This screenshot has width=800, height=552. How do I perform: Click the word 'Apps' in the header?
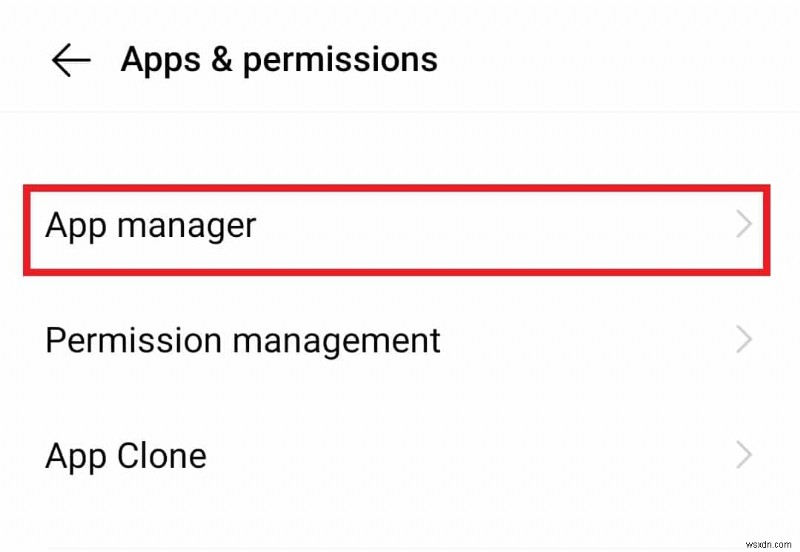coord(160,60)
